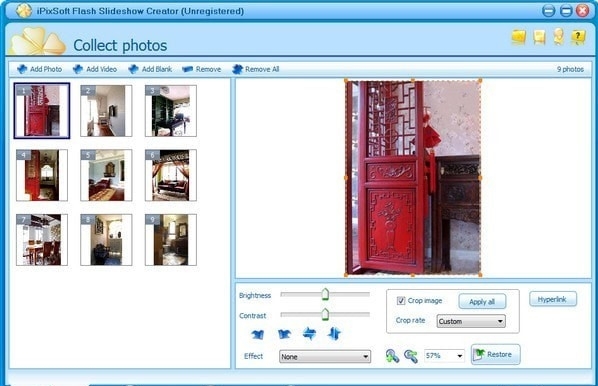Image resolution: width=598 pixels, height=386 pixels.
Task: Click the Apply all button
Action: coord(482,302)
